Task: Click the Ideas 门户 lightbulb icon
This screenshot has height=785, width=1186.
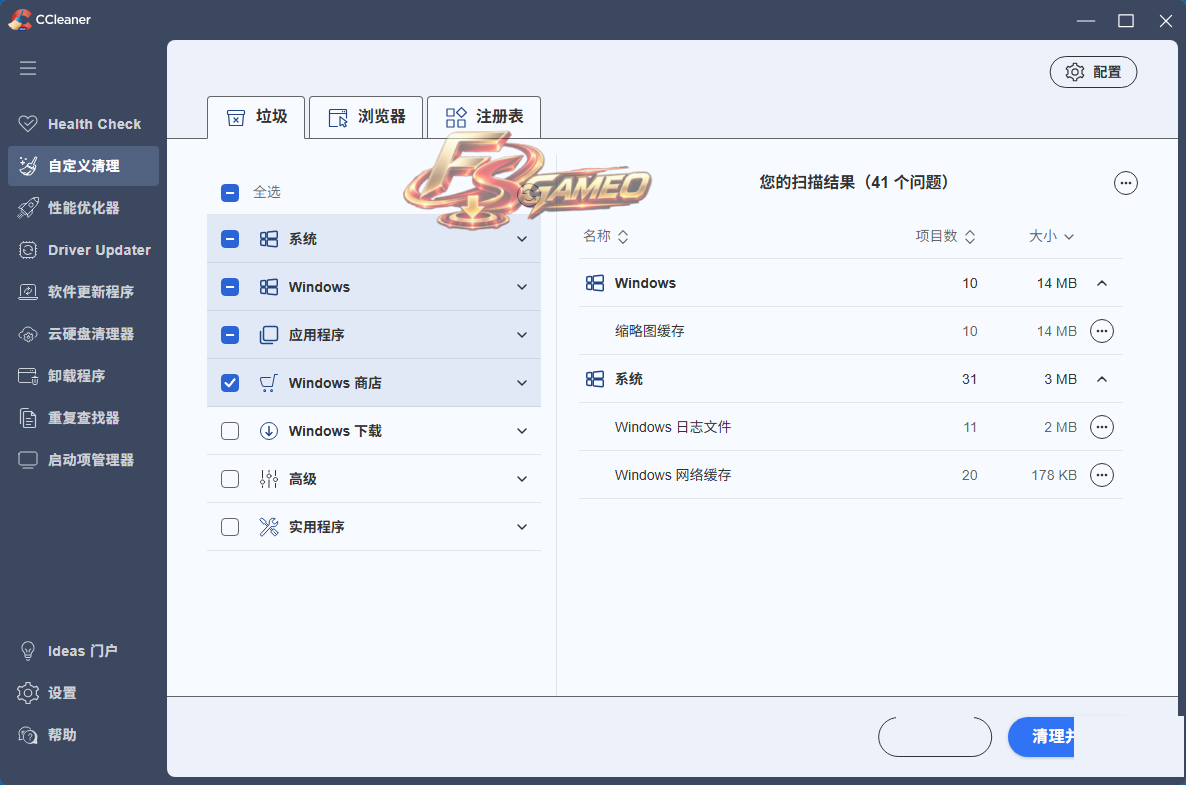Action: (28, 651)
